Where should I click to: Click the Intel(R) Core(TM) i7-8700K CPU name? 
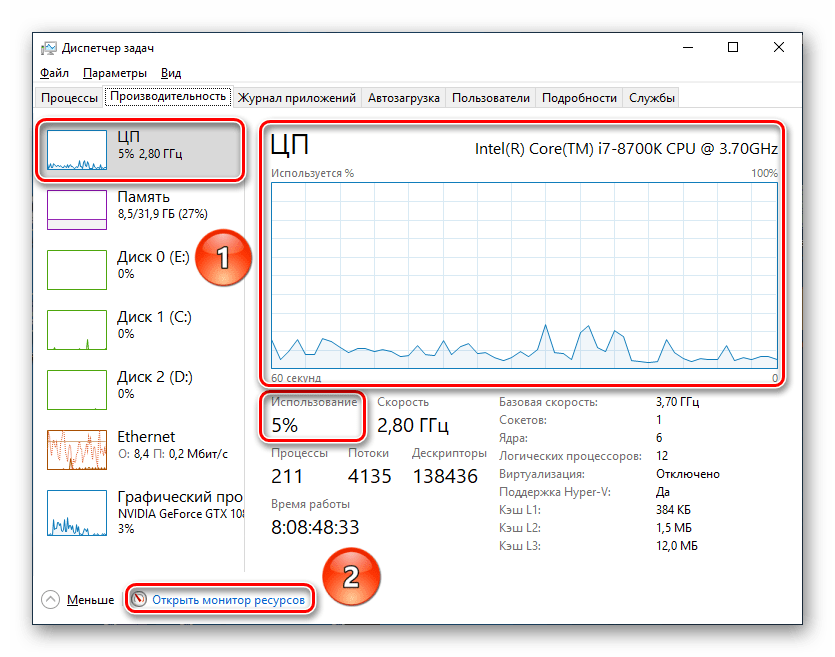pyautogui.click(x=626, y=149)
